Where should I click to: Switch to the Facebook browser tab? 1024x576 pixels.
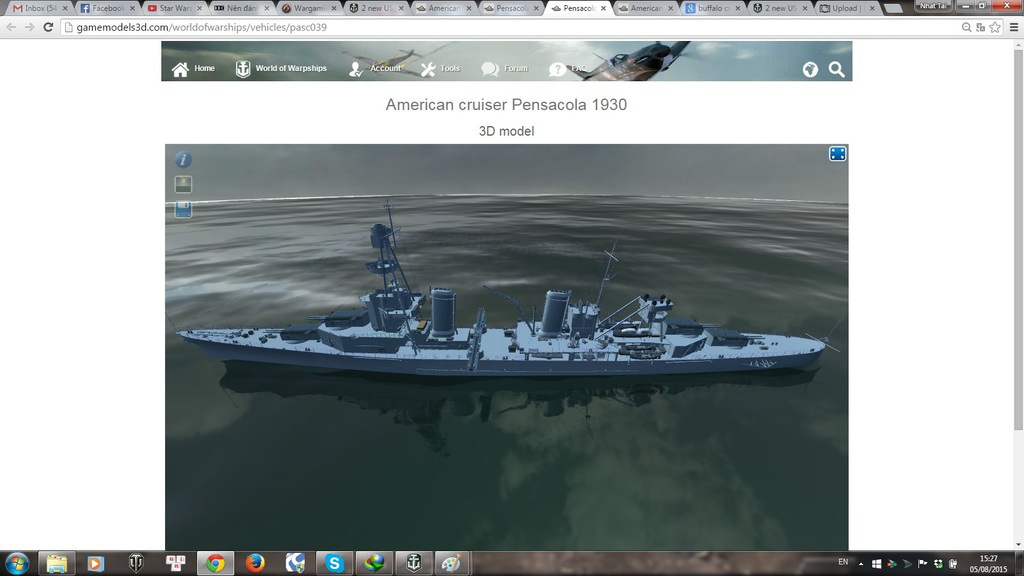point(105,8)
